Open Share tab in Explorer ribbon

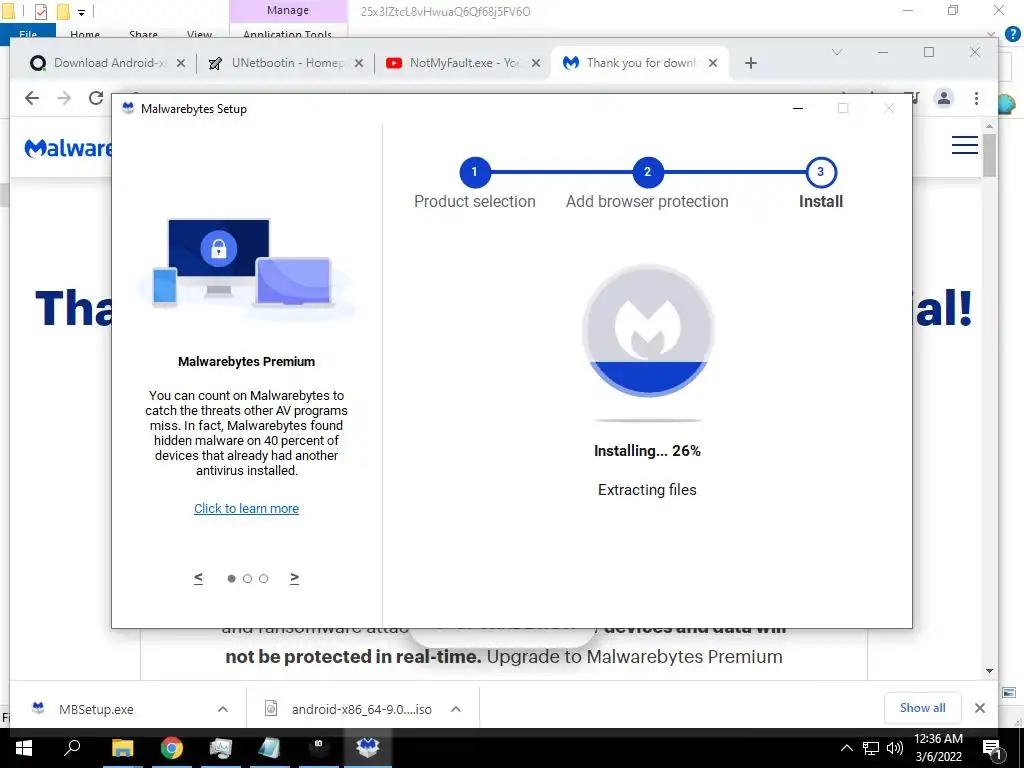pyautogui.click(x=143, y=33)
